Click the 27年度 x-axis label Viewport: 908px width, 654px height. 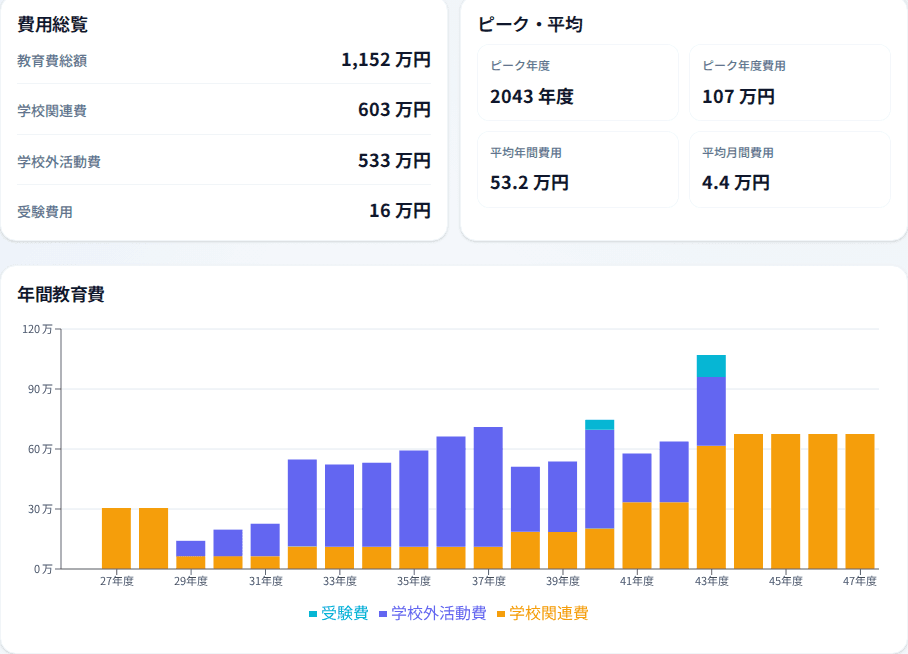116,581
